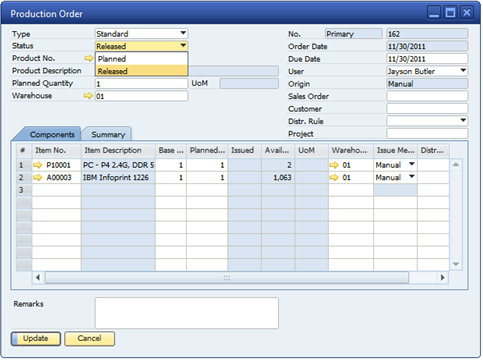The height and width of the screenshot is (360, 483).
Task: Click the Product No. link arrow icon
Action: point(88,58)
